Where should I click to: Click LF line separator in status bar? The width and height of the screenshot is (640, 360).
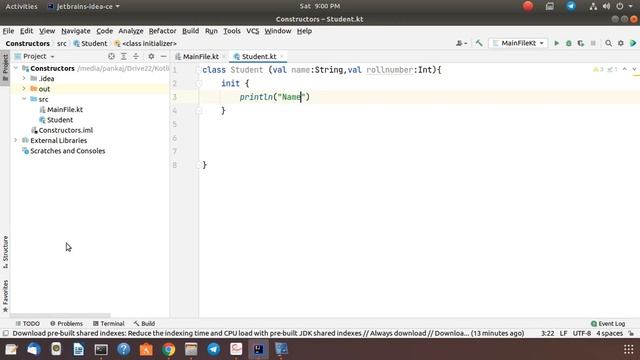click(563, 333)
